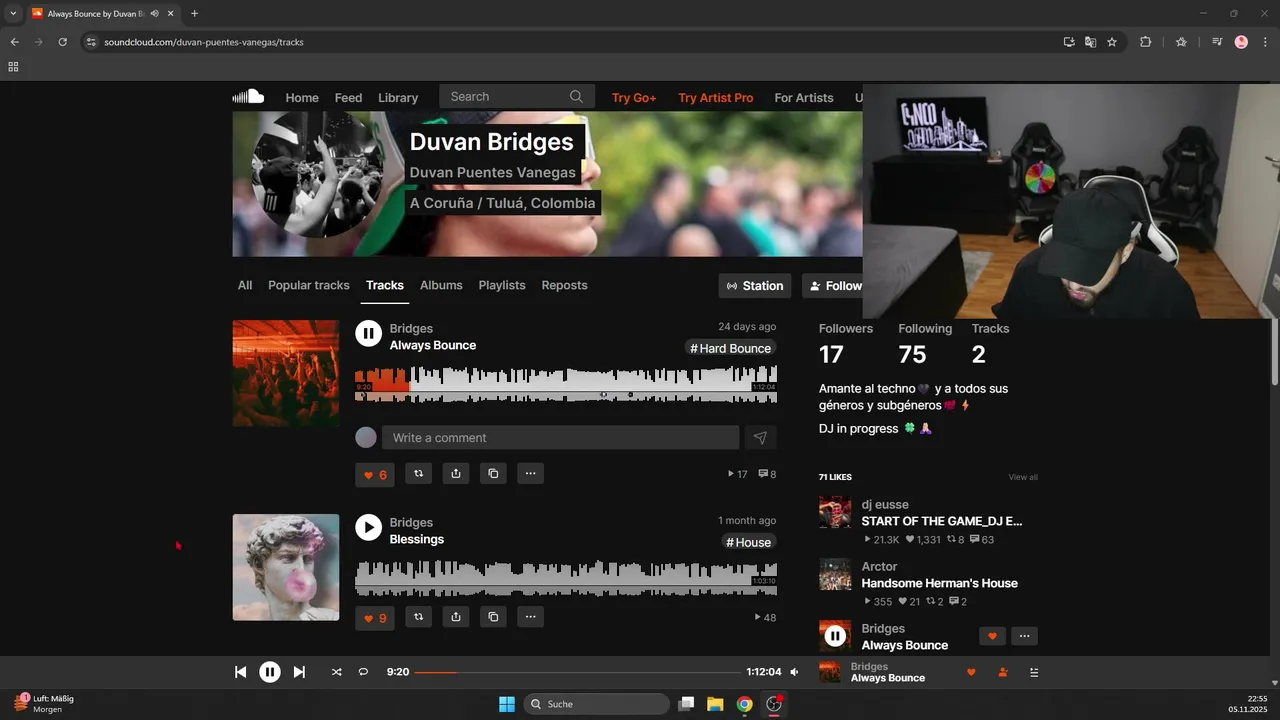Start the artist Station
1280x720 pixels.
click(755, 286)
